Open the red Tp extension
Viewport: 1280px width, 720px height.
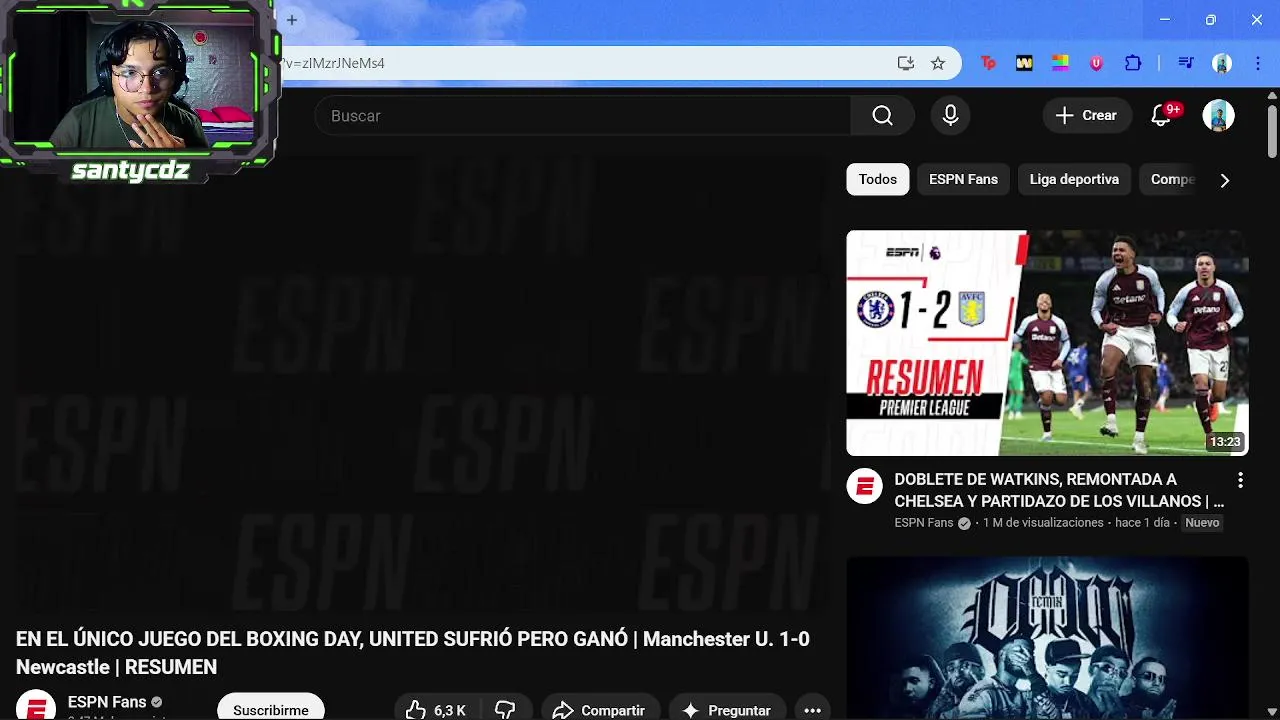click(988, 63)
